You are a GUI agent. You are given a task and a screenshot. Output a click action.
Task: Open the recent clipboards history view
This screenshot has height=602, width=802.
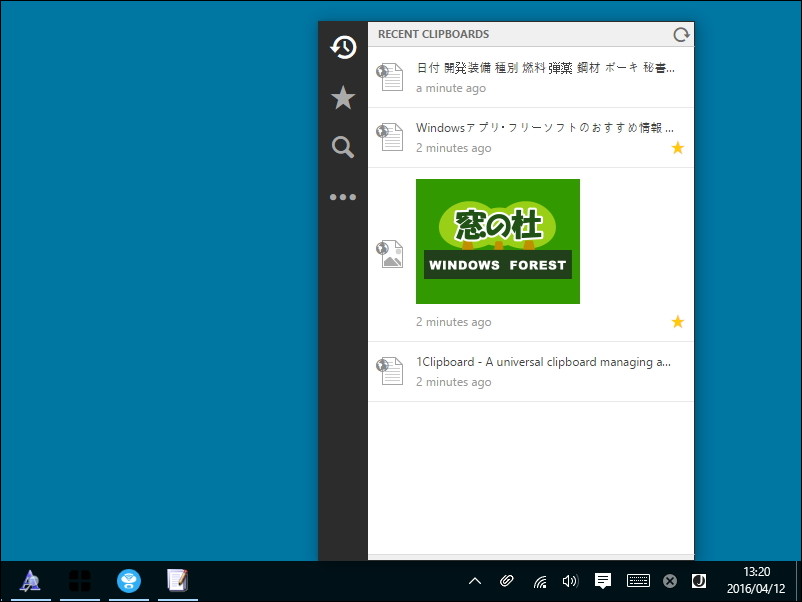click(343, 47)
